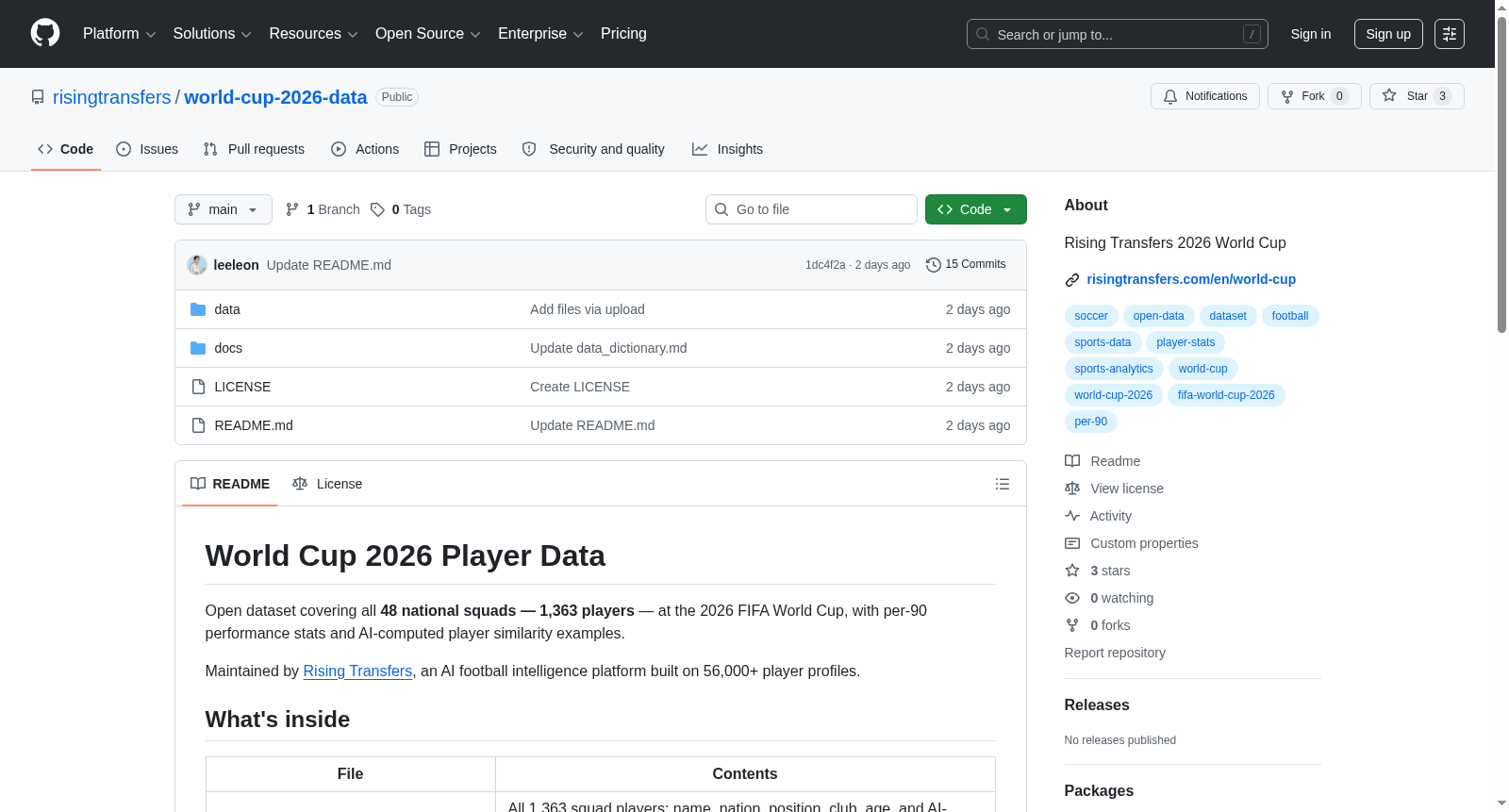Expand the Enterprise menu
This screenshot has height=812, width=1509.
click(540, 34)
